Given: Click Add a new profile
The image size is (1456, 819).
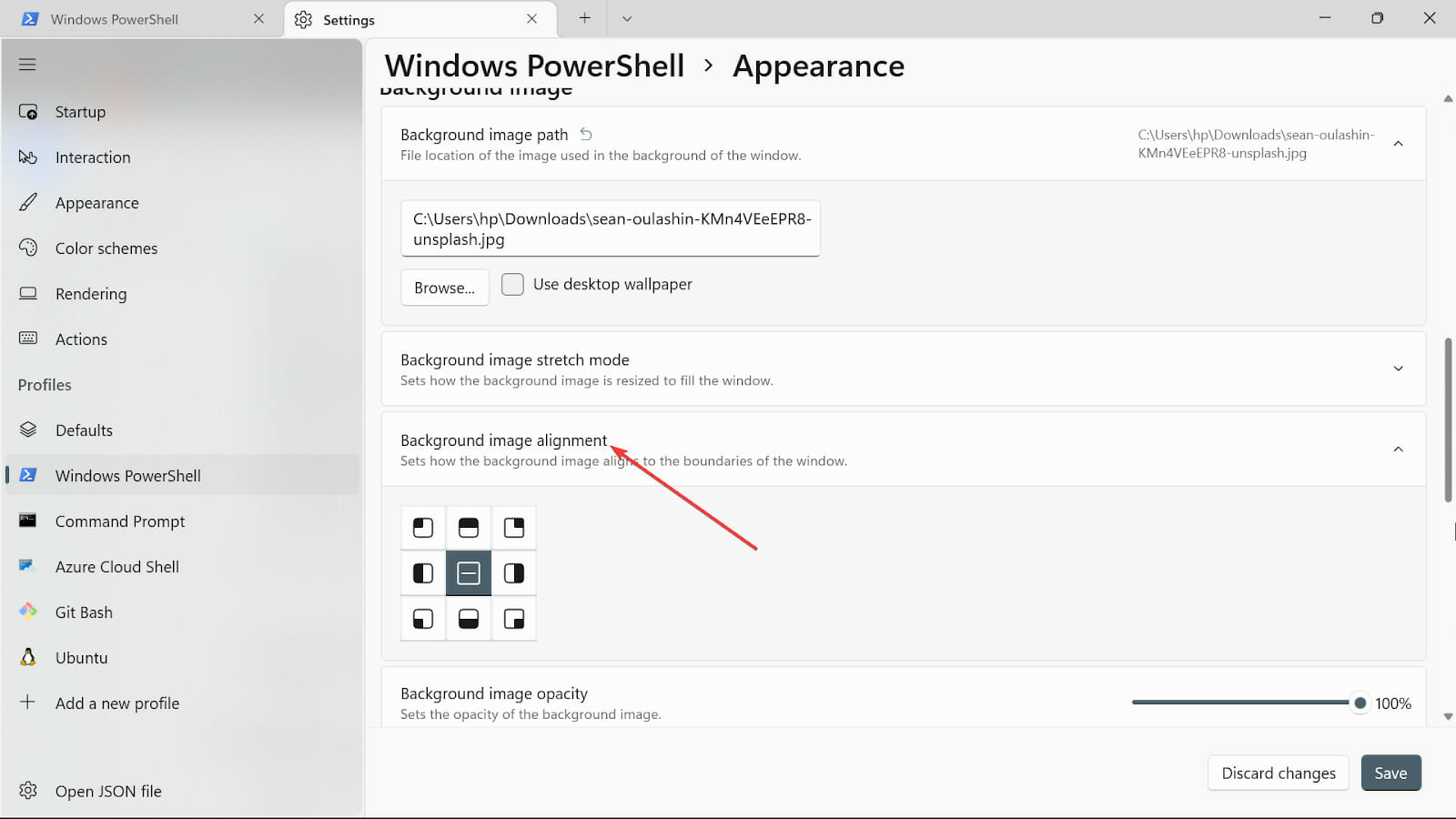Looking at the screenshot, I should (x=182, y=703).
